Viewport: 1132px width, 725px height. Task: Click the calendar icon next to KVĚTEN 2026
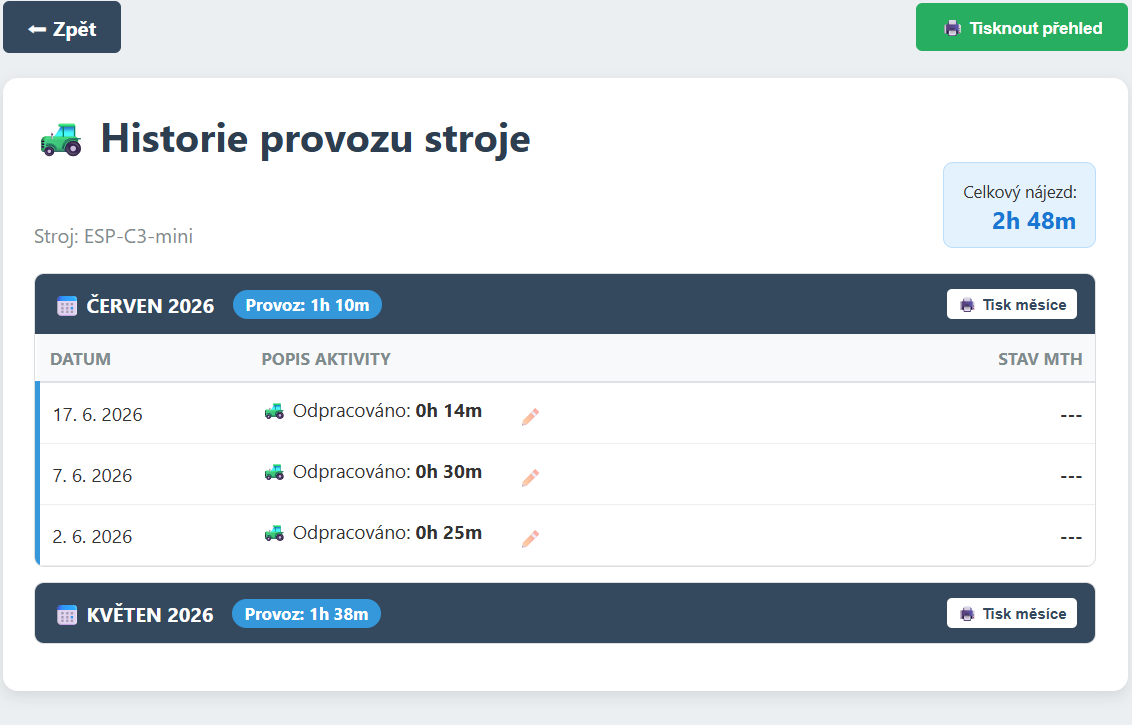66,615
